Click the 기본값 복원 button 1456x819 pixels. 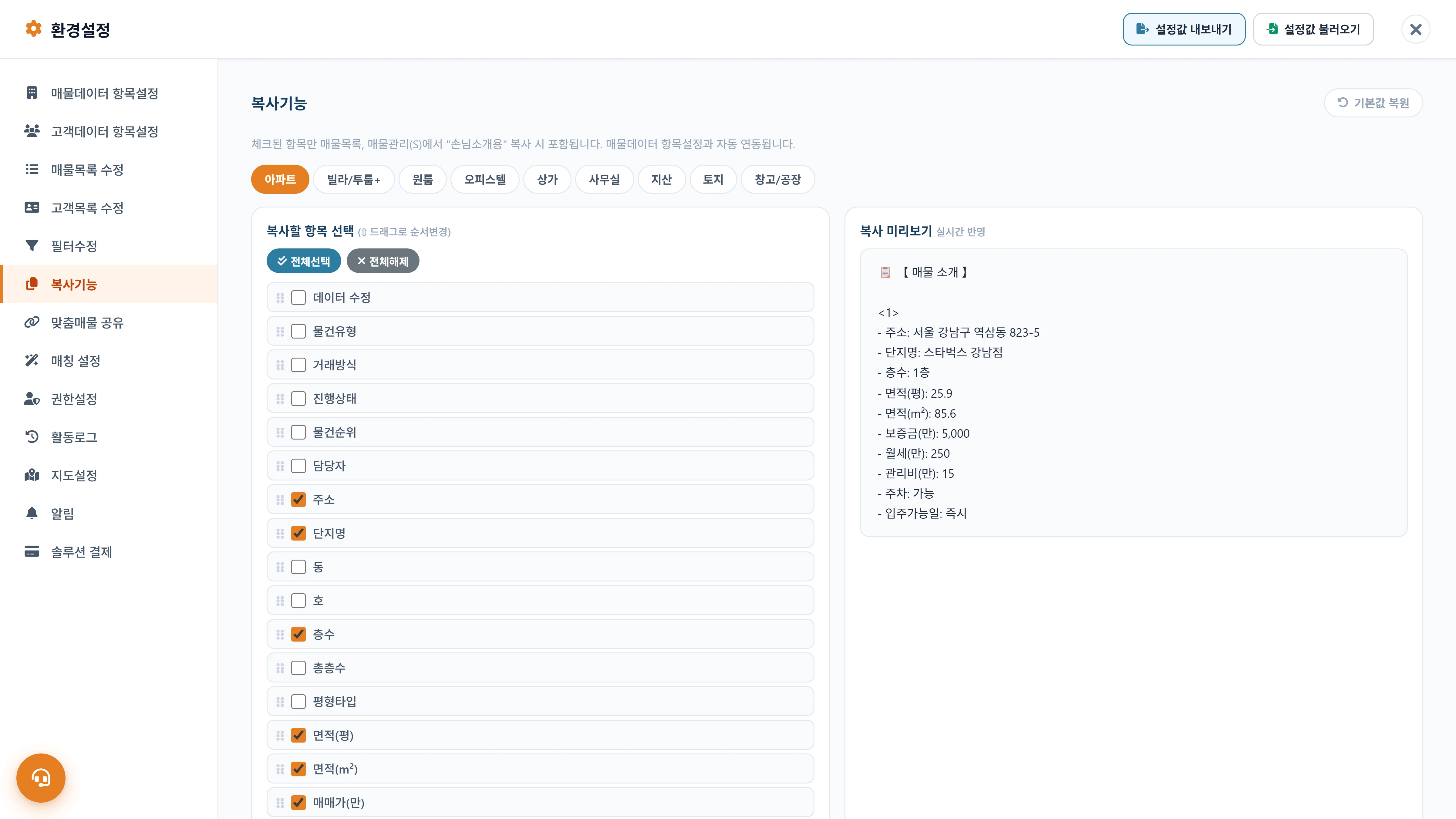(x=1373, y=103)
